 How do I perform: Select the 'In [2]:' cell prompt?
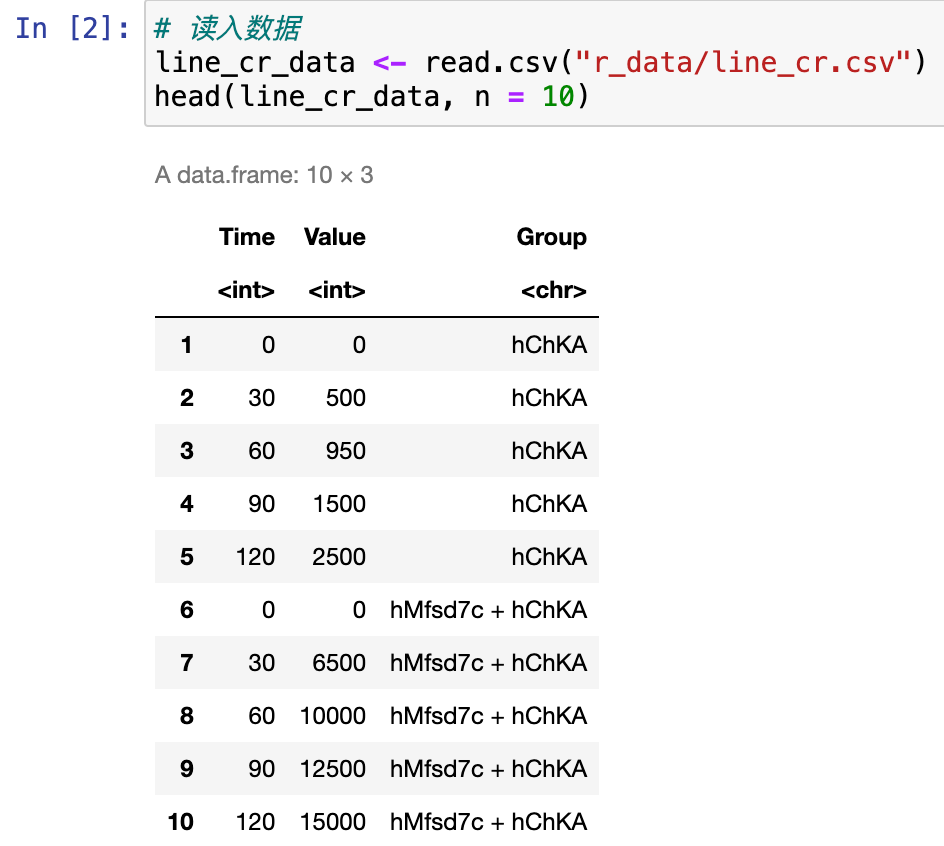[72, 28]
